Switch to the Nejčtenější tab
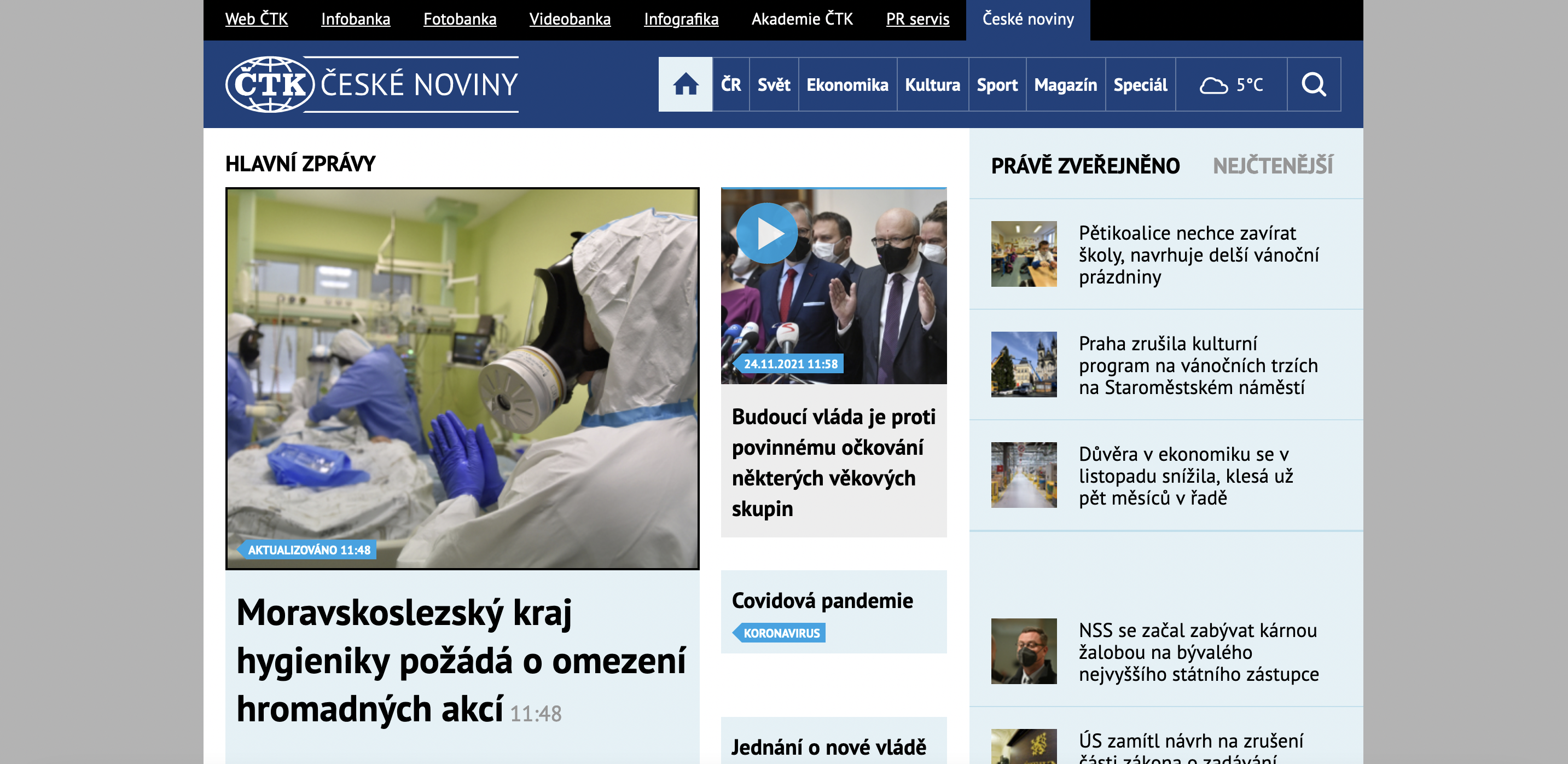 [x=1273, y=166]
